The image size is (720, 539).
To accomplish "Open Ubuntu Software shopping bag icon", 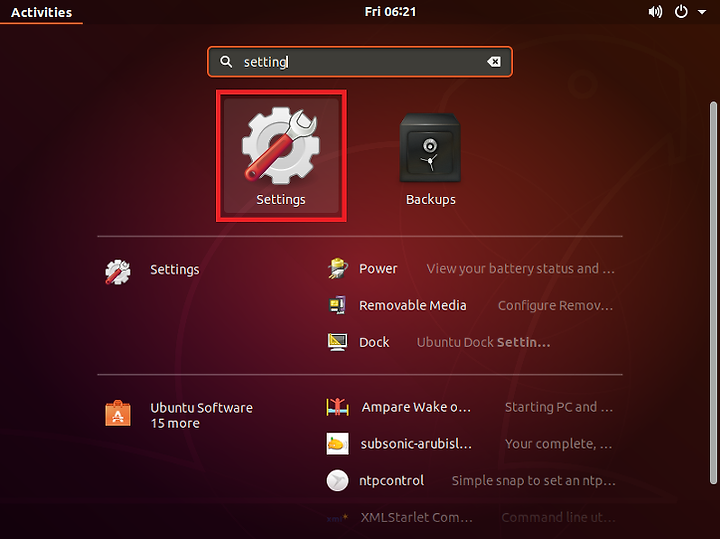I will [118, 413].
